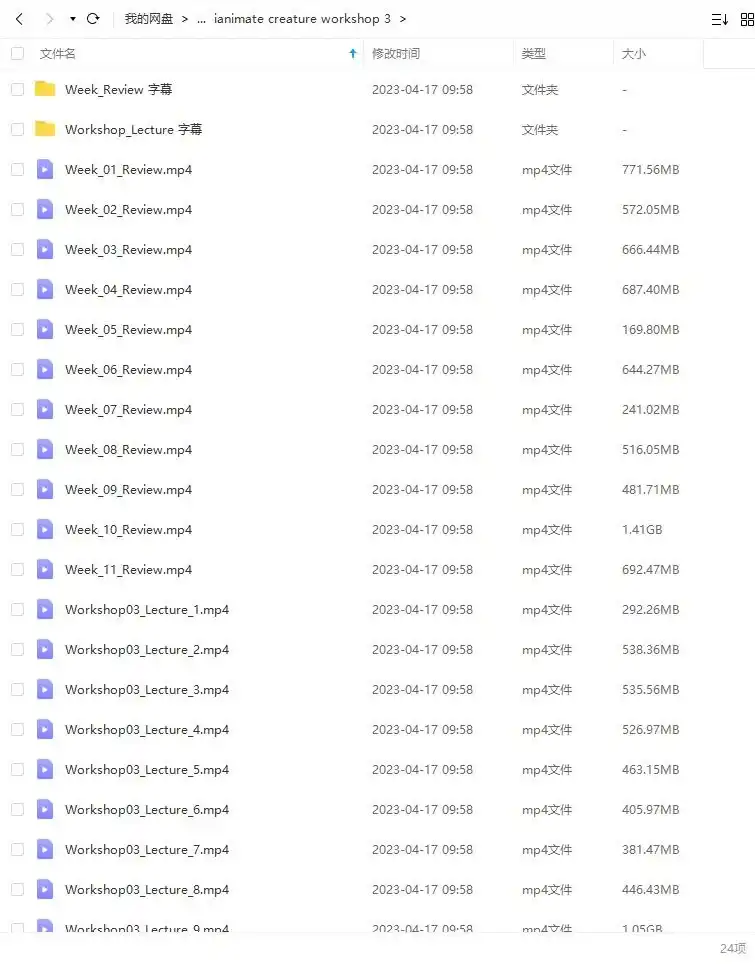Refresh the file list
The height and width of the screenshot is (964, 755).
(93, 19)
